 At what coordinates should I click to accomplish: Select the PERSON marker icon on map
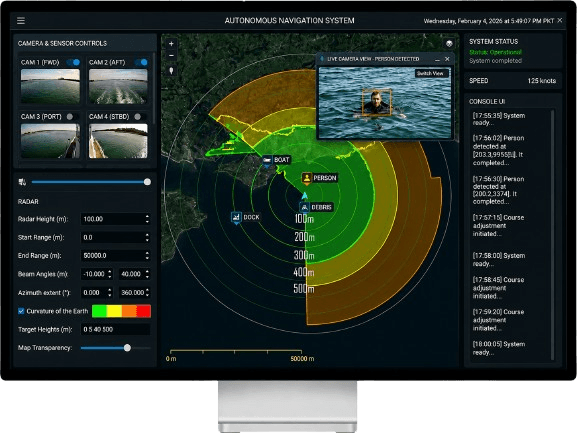[307, 178]
